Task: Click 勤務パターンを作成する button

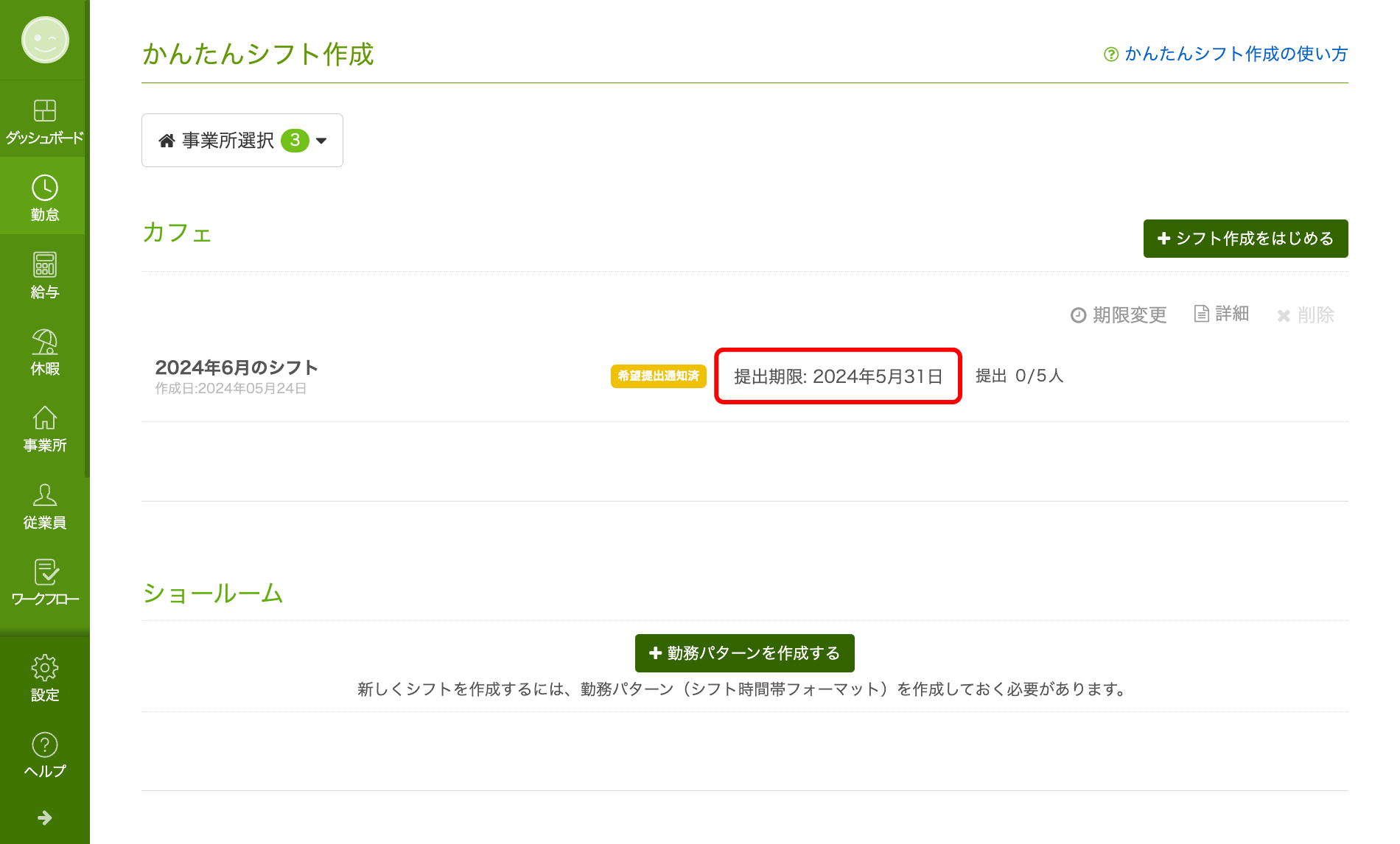Action: coord(744,653)
